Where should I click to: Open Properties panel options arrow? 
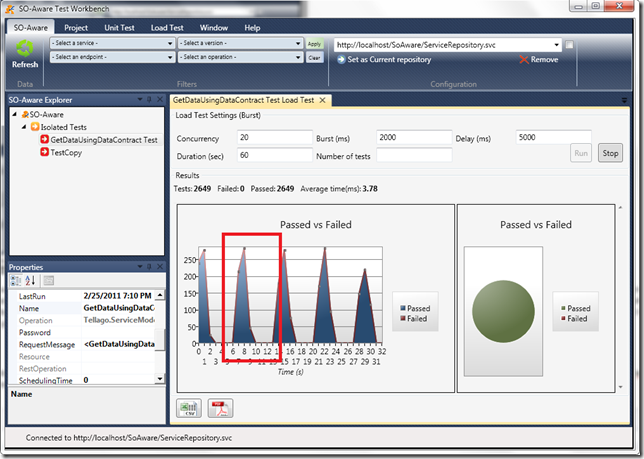coord(140,266)
